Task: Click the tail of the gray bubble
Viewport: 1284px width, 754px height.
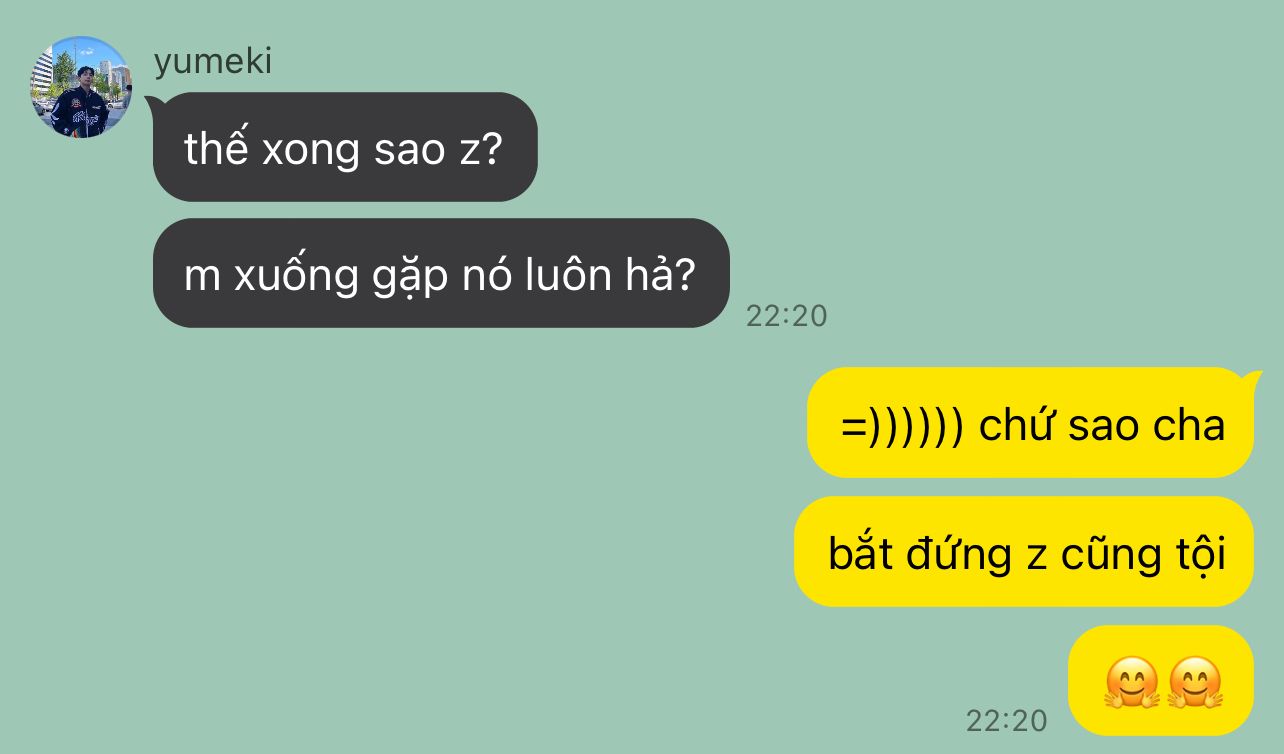Action: (153, 101)
